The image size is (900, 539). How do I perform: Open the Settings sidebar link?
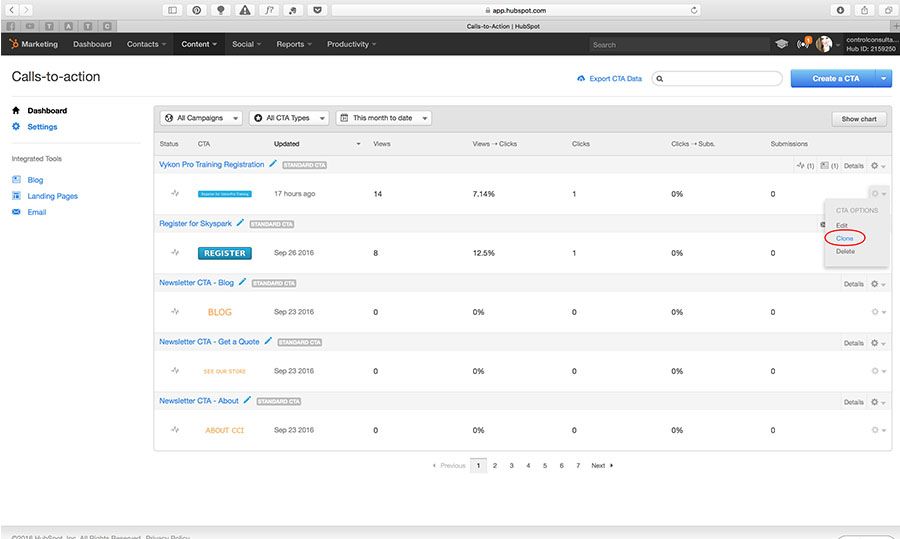pyautogui.click(x=42, y=127)
